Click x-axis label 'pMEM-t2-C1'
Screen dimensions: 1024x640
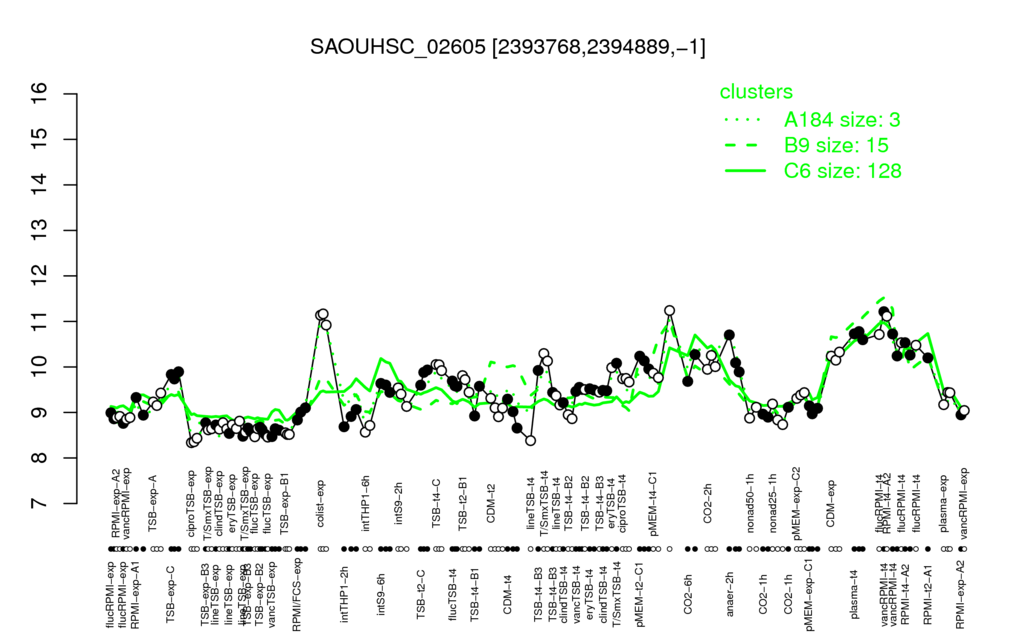click(x=640, y=594)
